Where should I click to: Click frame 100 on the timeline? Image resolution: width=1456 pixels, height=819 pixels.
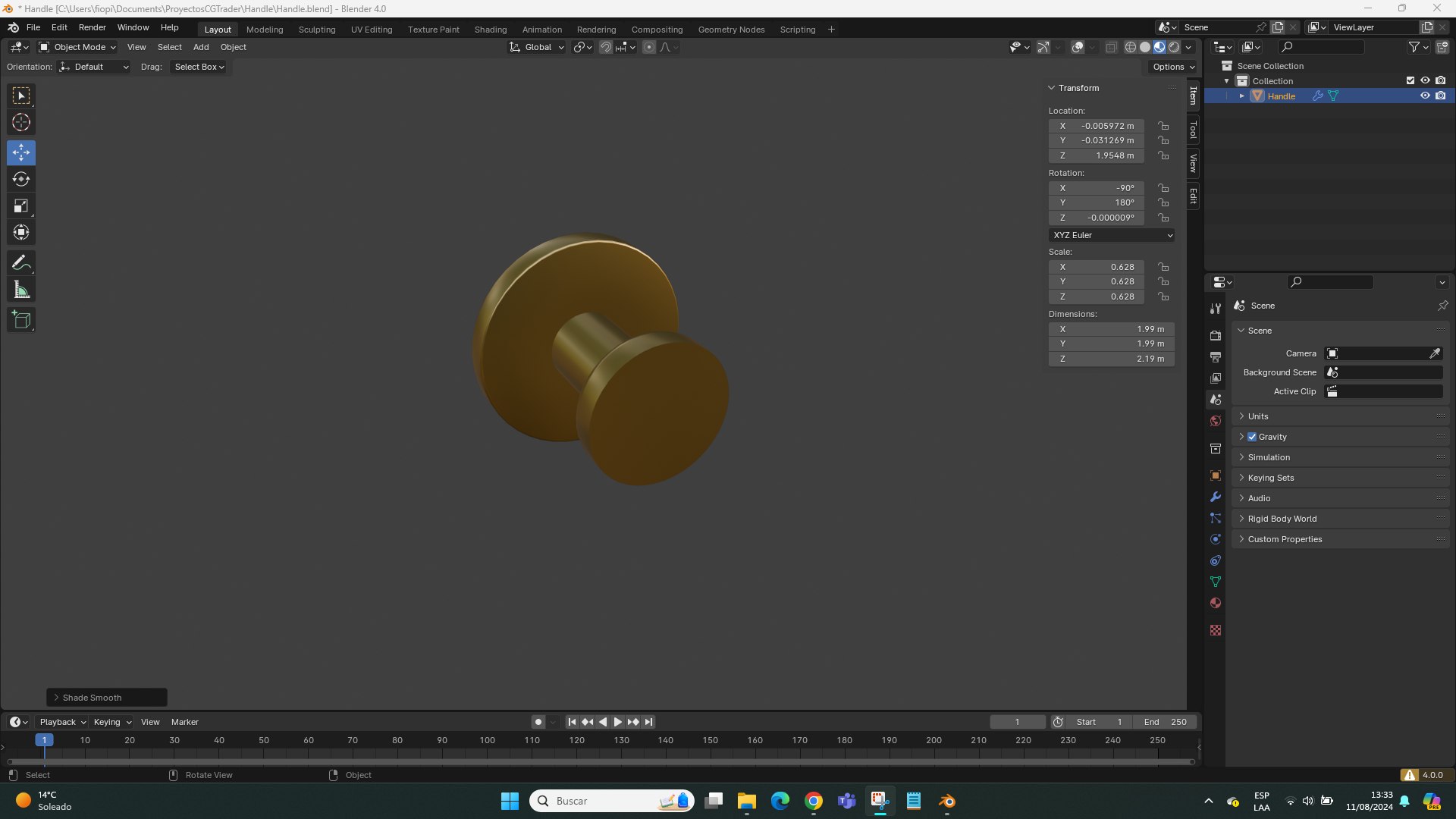[x=488, y=741]
